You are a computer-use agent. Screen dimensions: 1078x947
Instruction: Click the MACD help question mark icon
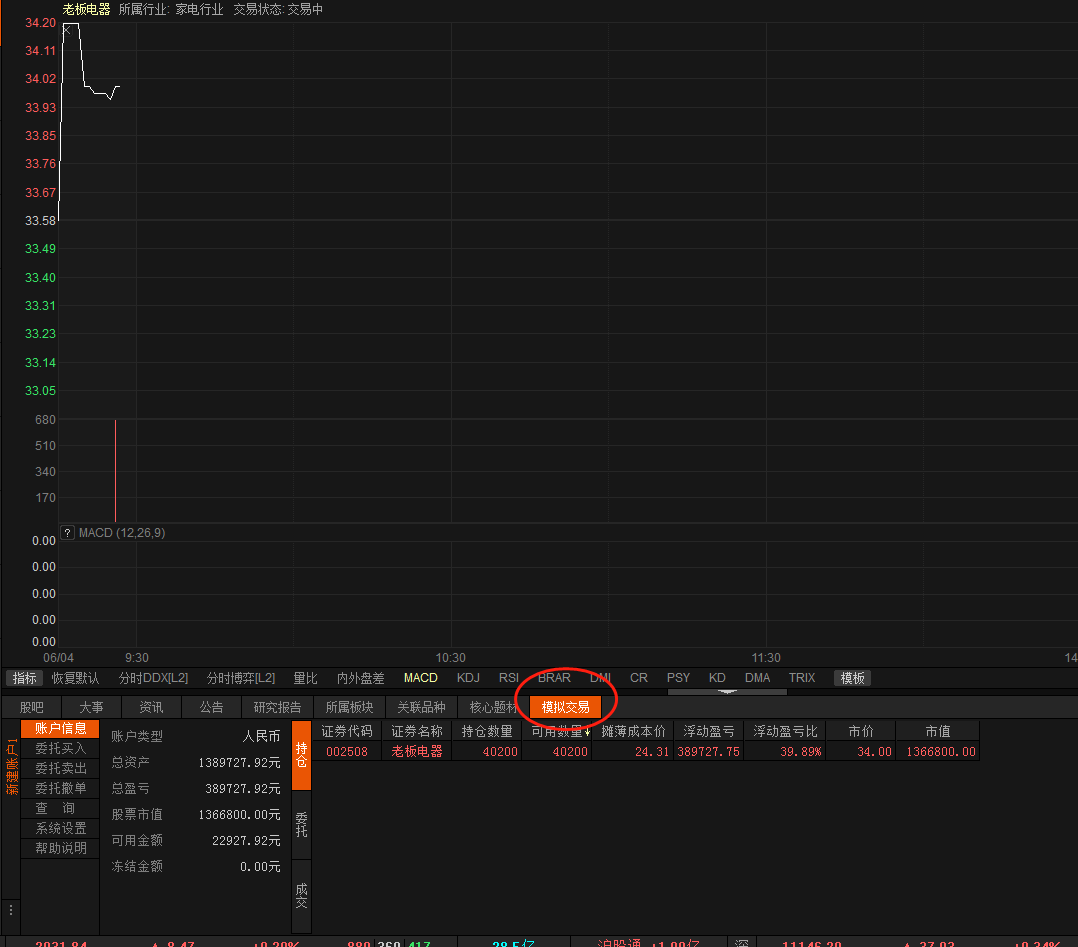click(68, 533)
